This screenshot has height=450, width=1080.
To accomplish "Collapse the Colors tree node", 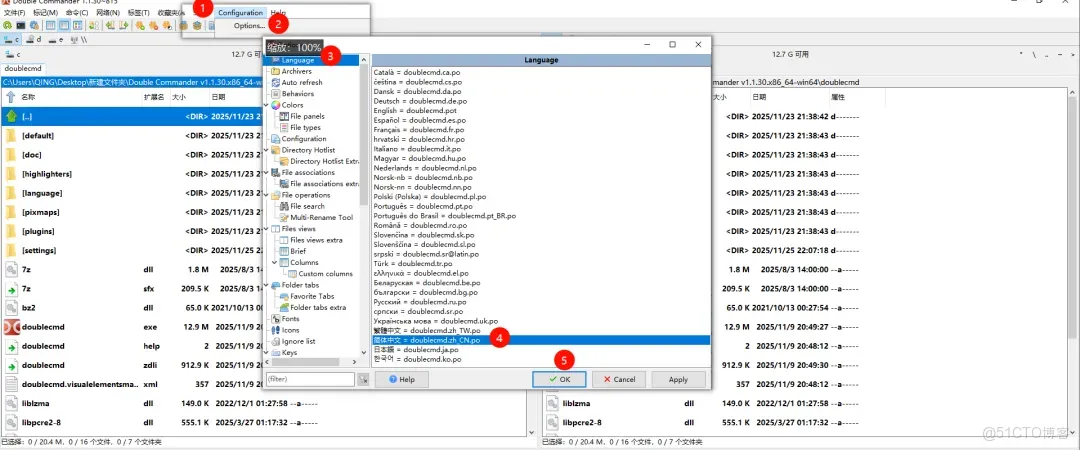I will pyautogui.click(x=267, y=105).
